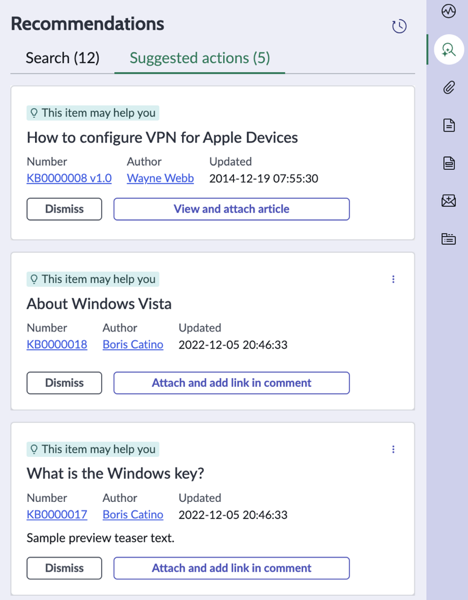468x600 pixels.
Task: Open the folder list icon in sidebar
Action: (x=448, y=239)
